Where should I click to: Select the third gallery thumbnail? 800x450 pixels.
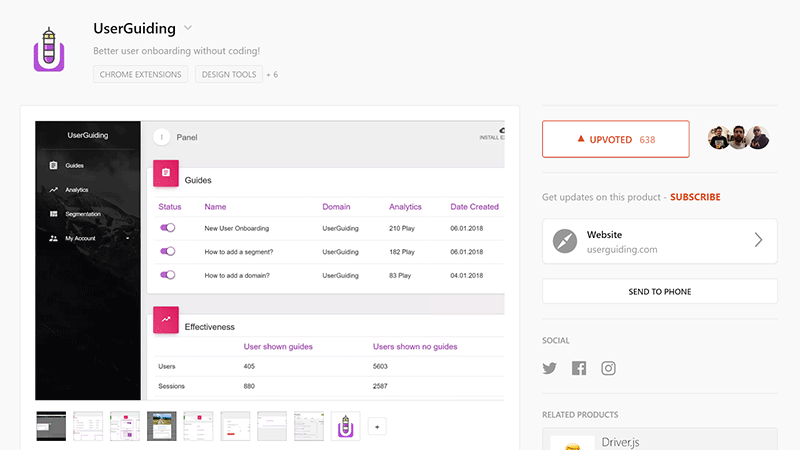[x=124, y=426]
